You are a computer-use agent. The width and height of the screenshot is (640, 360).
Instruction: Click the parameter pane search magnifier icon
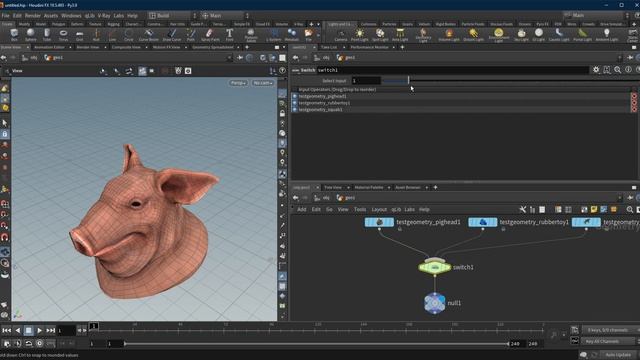tap(618, 70)
